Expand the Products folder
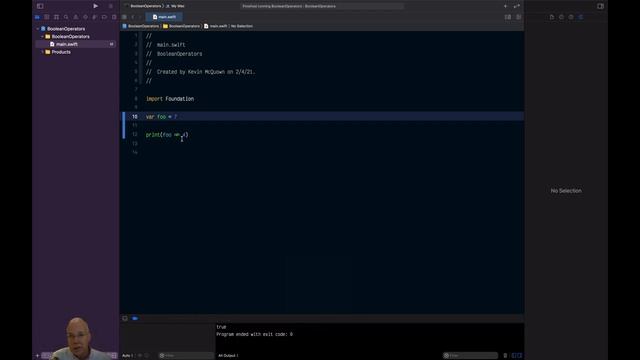The width and height of the screenshot is (640, 360). pyautogui.click(x=42, y=52)
